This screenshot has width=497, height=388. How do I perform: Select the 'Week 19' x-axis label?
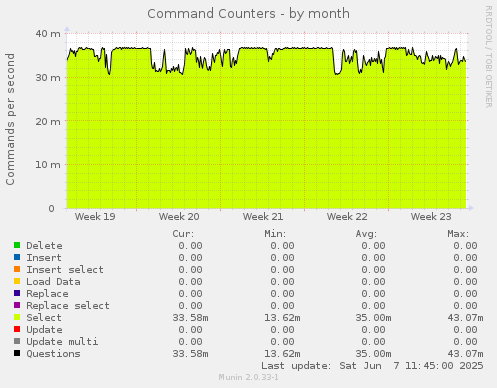point(95,217)
